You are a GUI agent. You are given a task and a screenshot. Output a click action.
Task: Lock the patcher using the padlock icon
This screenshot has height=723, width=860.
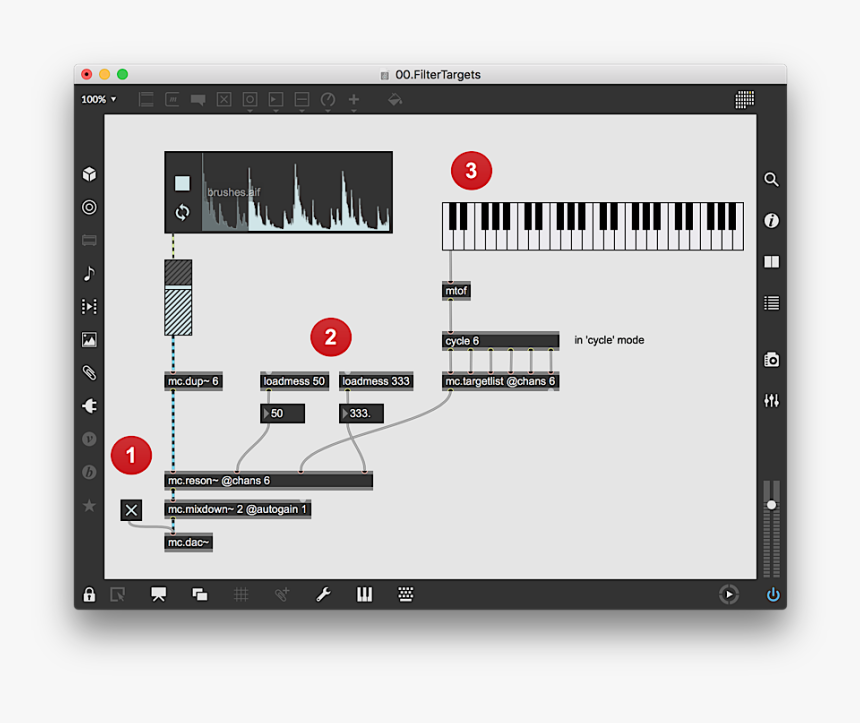coord(89,593)
